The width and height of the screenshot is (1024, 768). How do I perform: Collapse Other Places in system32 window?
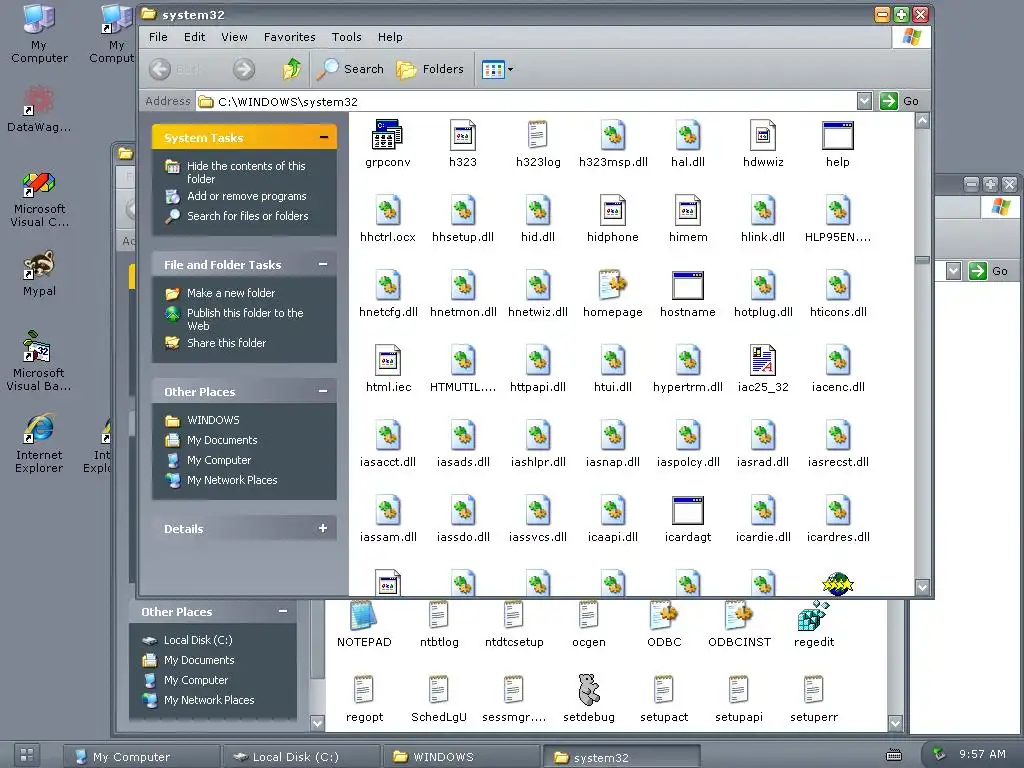tap(323, 391)
